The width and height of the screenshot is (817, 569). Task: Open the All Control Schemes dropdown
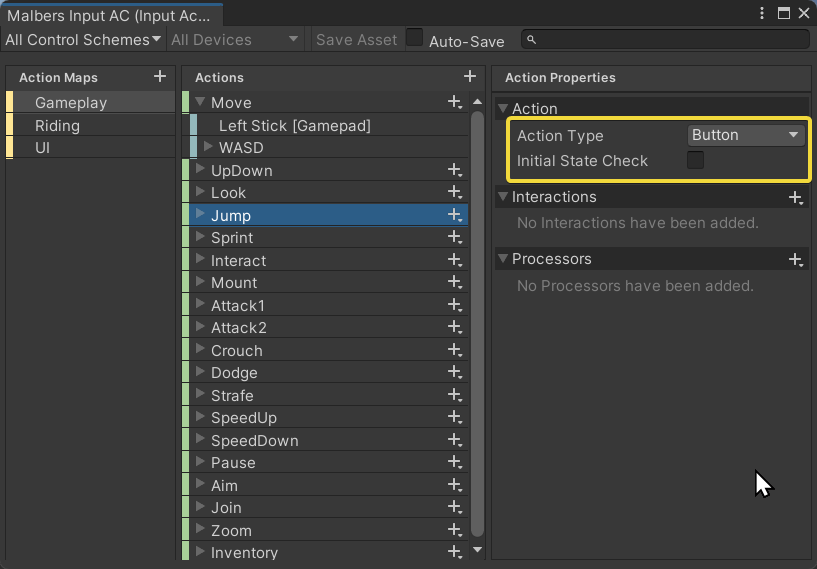[x=83, y=40]
